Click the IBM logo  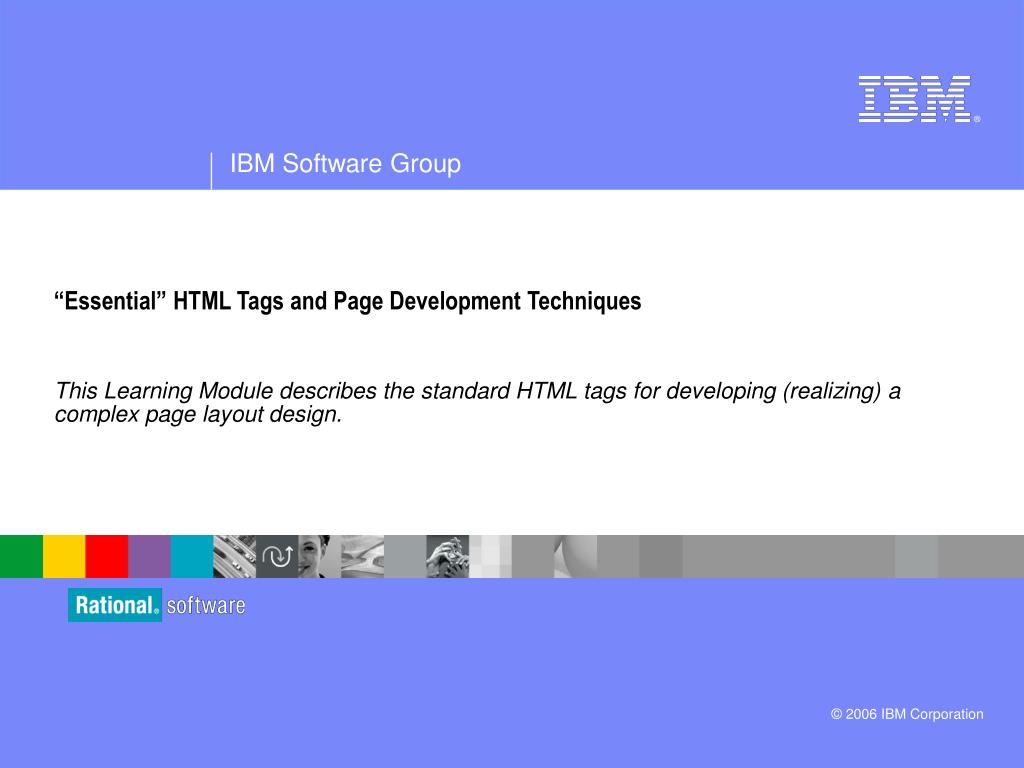[915, 100]
